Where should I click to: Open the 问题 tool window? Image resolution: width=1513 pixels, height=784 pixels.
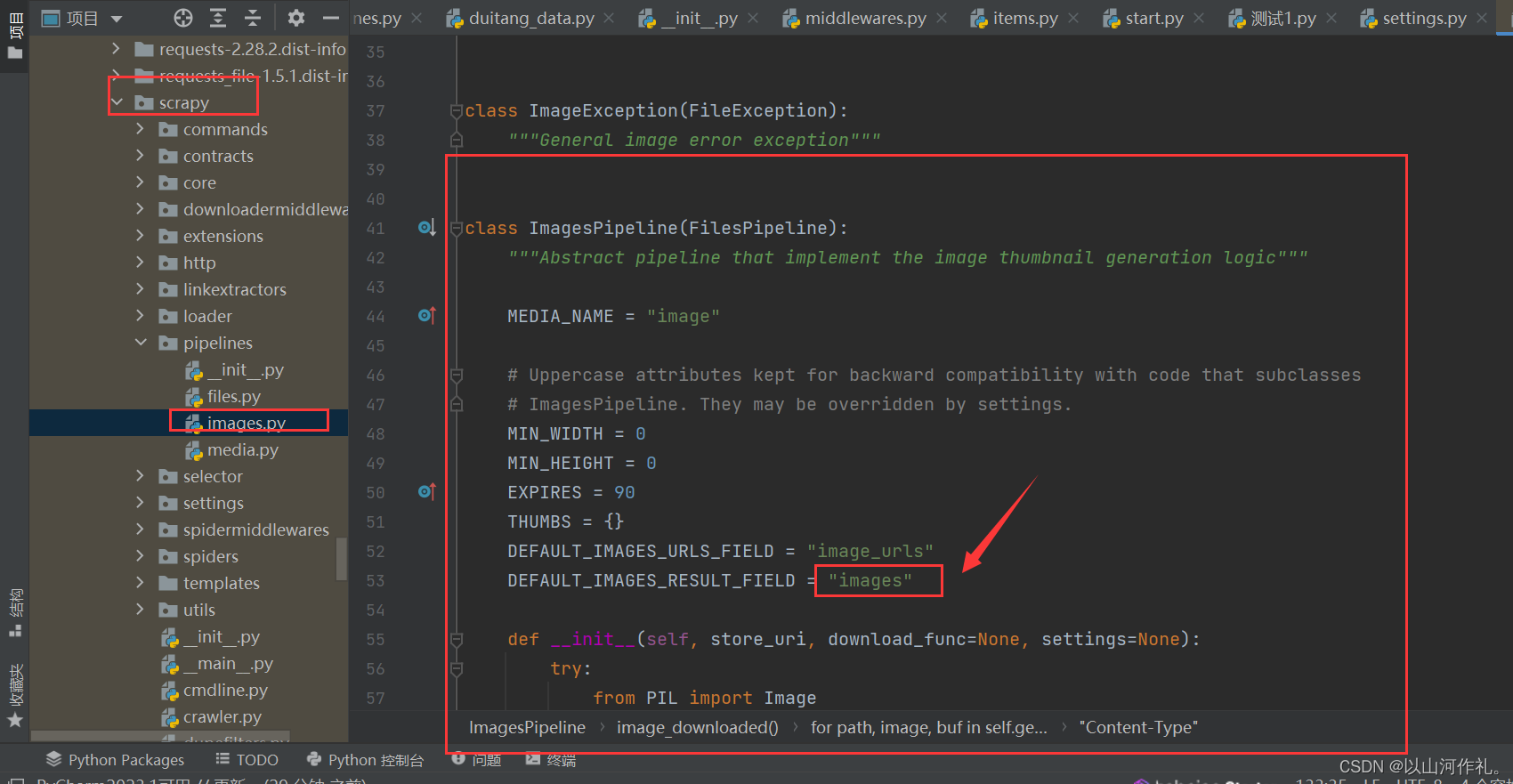click(476, 759)
